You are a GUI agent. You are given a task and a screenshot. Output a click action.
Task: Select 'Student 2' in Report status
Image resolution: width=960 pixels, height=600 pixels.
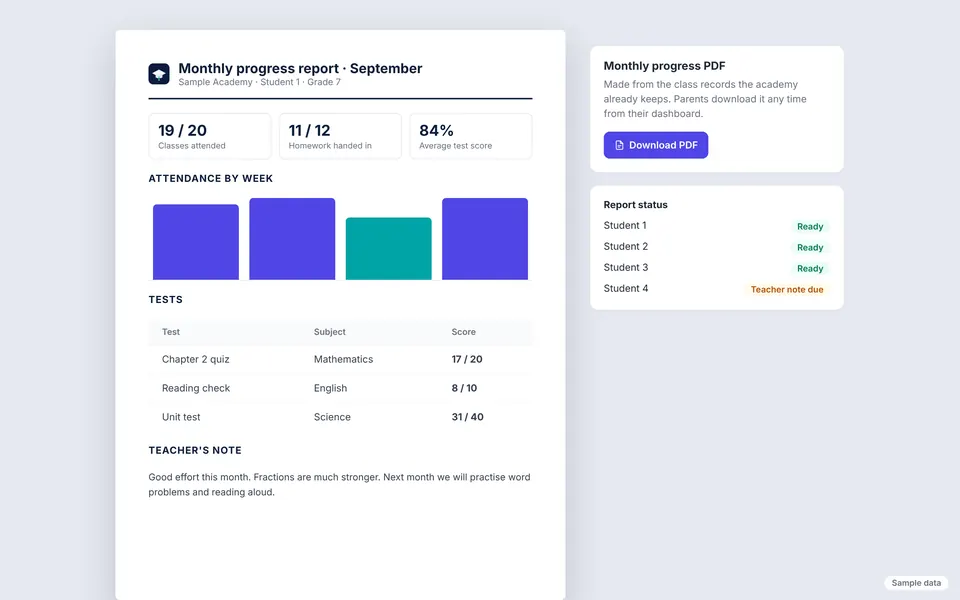pyautogui.click(x=626, y=246)
